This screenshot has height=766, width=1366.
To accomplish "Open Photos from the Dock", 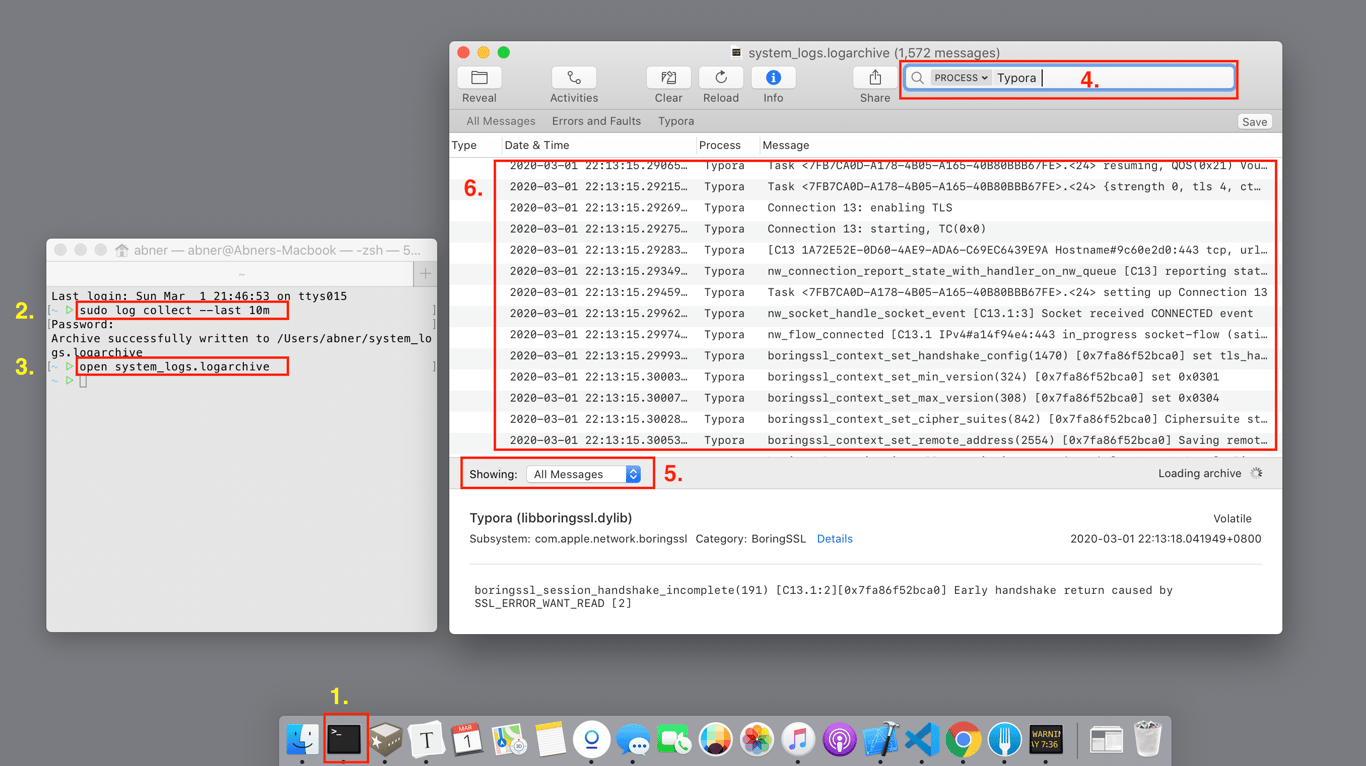I will [757, 740].
